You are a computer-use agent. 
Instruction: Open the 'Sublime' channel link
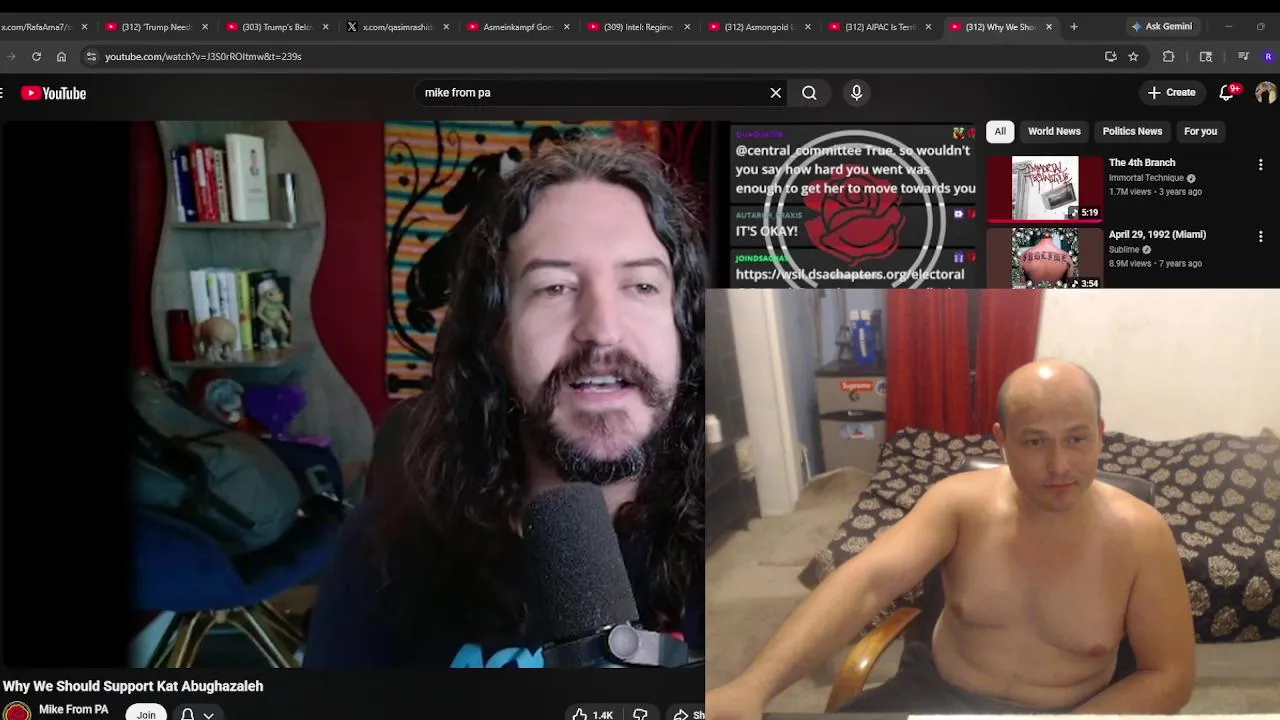click(x=1124, y=250)
